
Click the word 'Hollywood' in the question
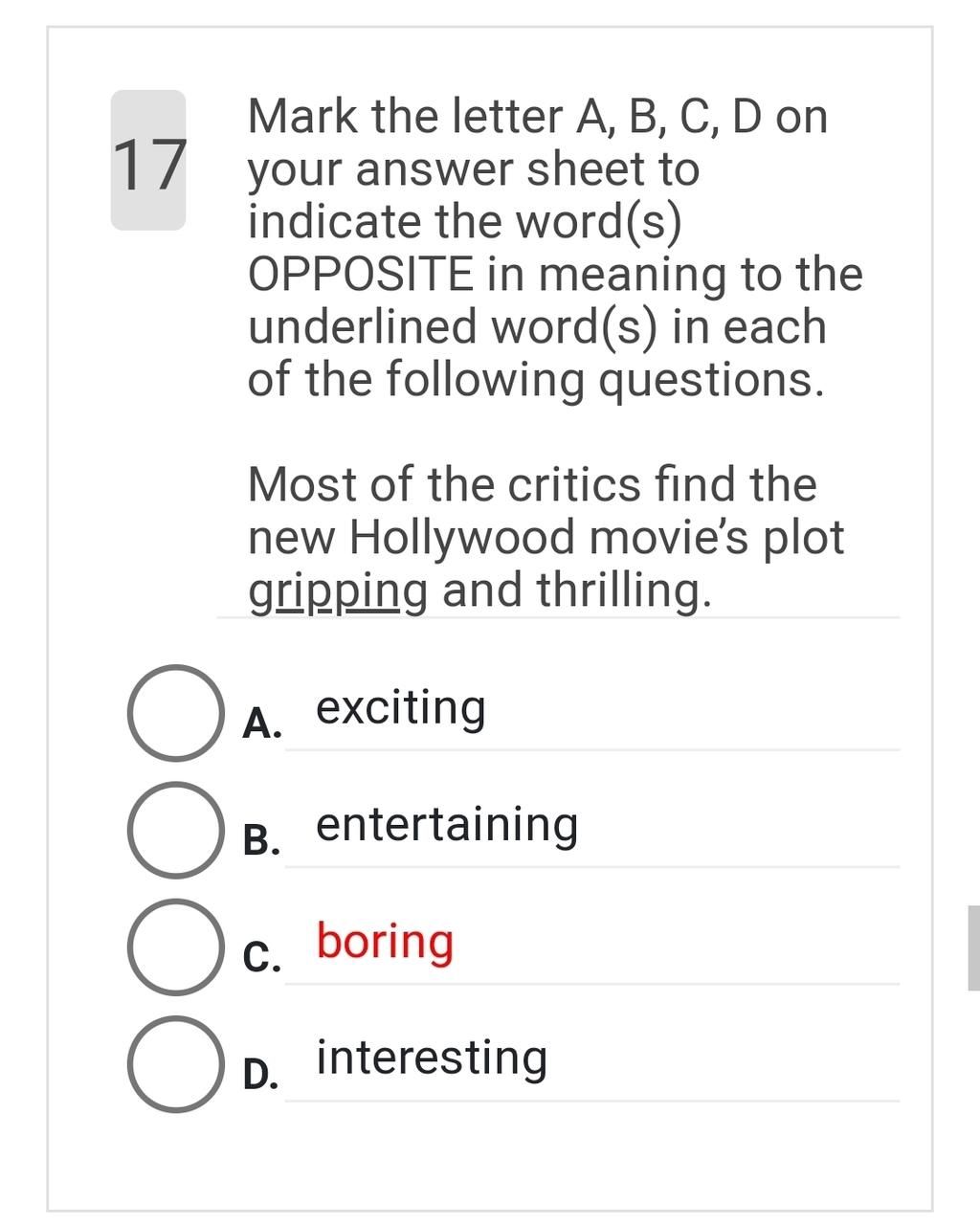tap(461, 538)
